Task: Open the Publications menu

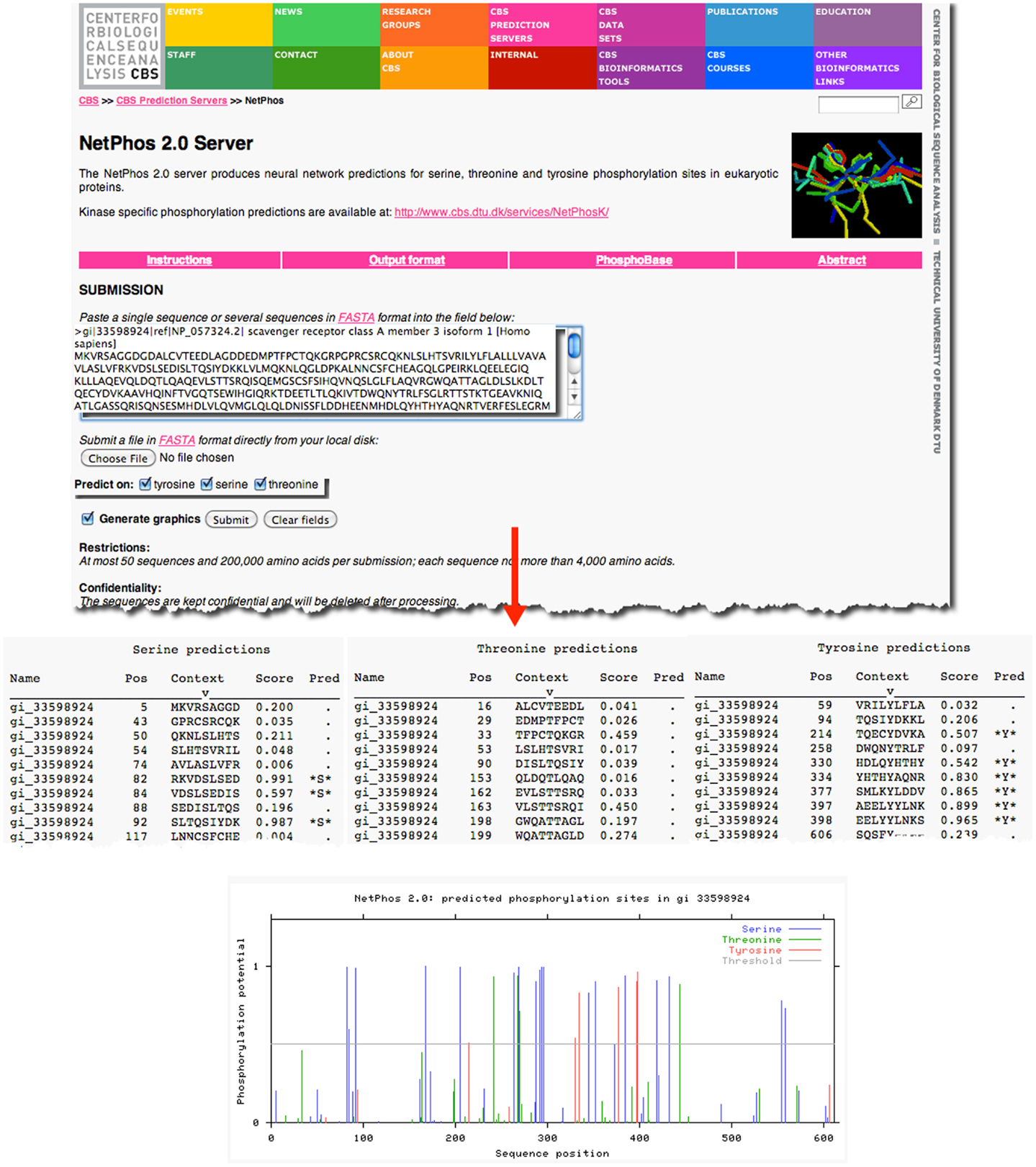Action: pos(760,24)
